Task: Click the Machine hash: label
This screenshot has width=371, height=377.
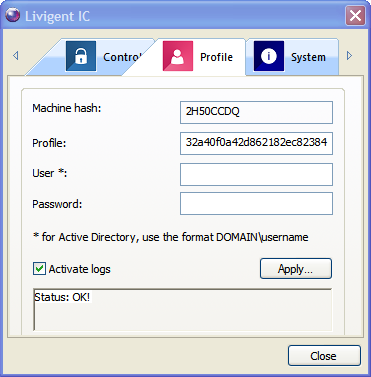Action: 67,108
